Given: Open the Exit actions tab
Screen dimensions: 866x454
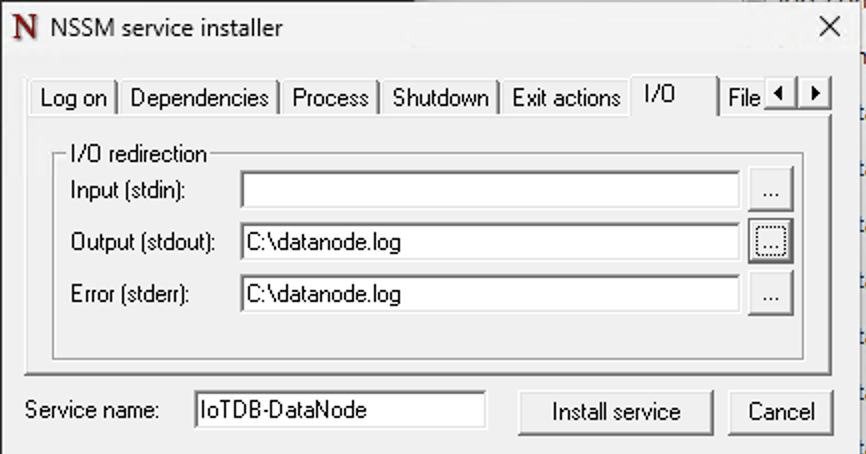Looking at the screenshot, I should click(x=566, y=98).
